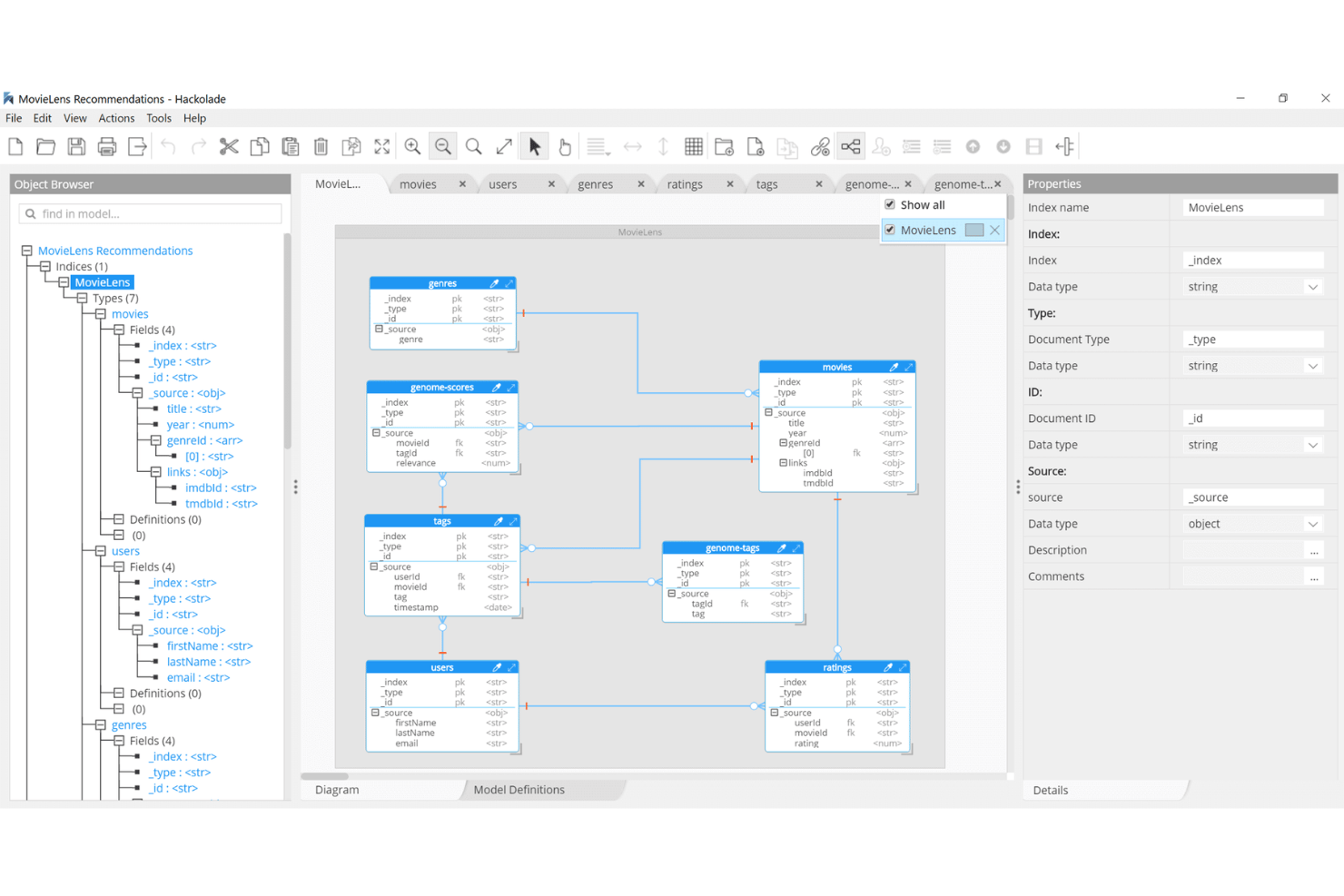Click the Delete trash can icon
This screenshot has width=1344, height=896.
point(321,146)
